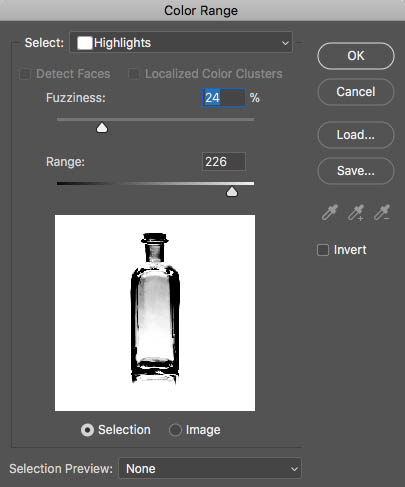Click the Range value input field
405x487 pixels.
coord(224,162)
